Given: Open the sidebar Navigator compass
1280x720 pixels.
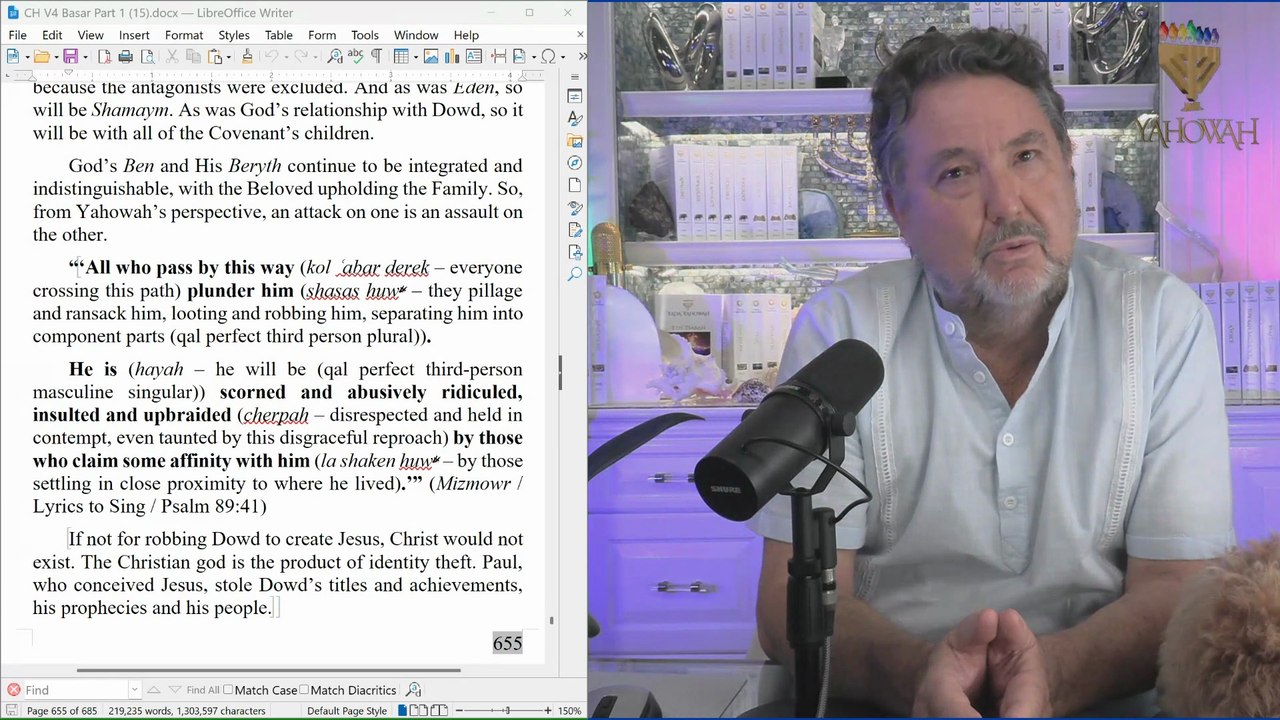Looking at the screenshot, I should coord(575,163).
